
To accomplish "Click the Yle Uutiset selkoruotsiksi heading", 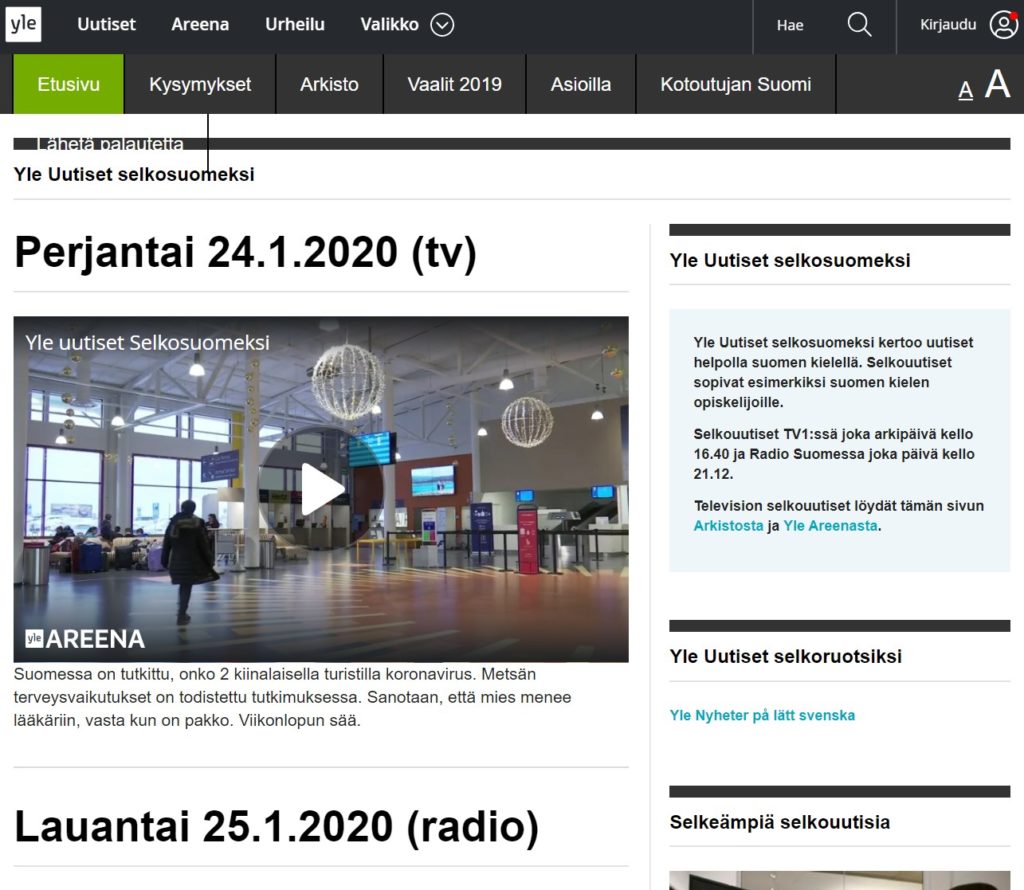I will tap(786, 656).
